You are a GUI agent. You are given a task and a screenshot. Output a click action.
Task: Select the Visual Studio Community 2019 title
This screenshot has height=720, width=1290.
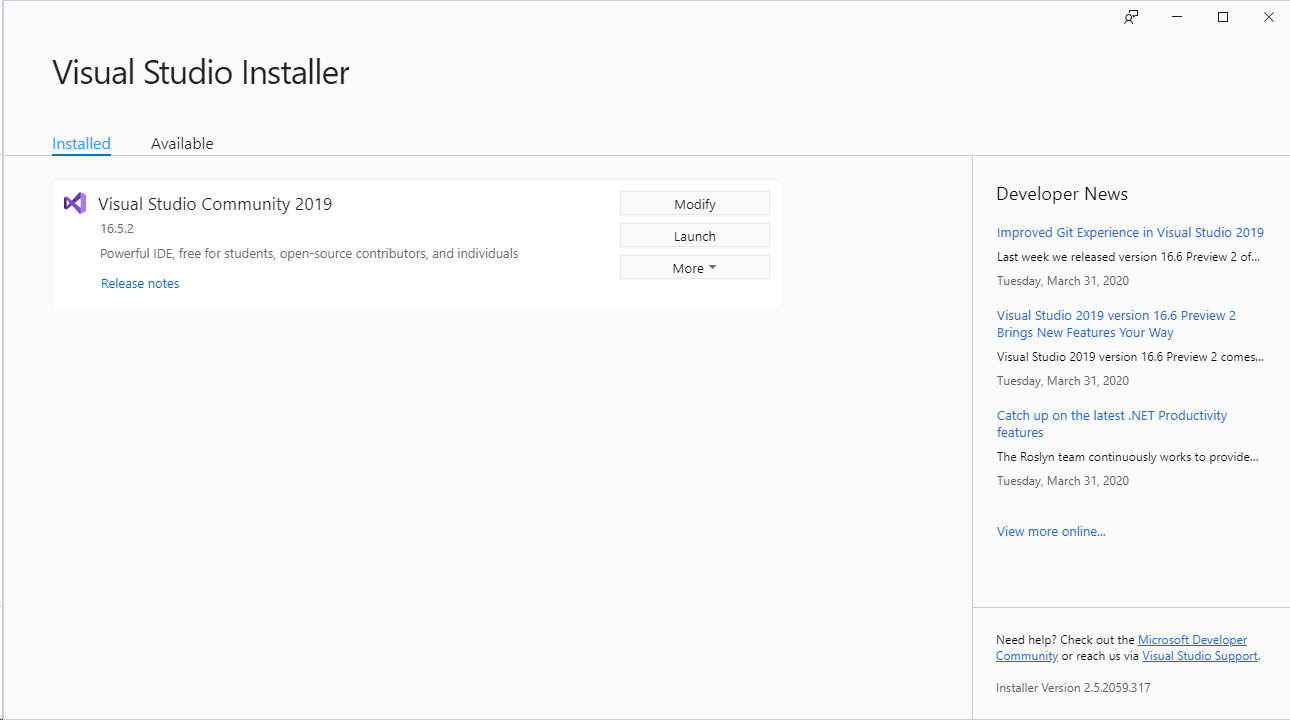tap(215, 204)
